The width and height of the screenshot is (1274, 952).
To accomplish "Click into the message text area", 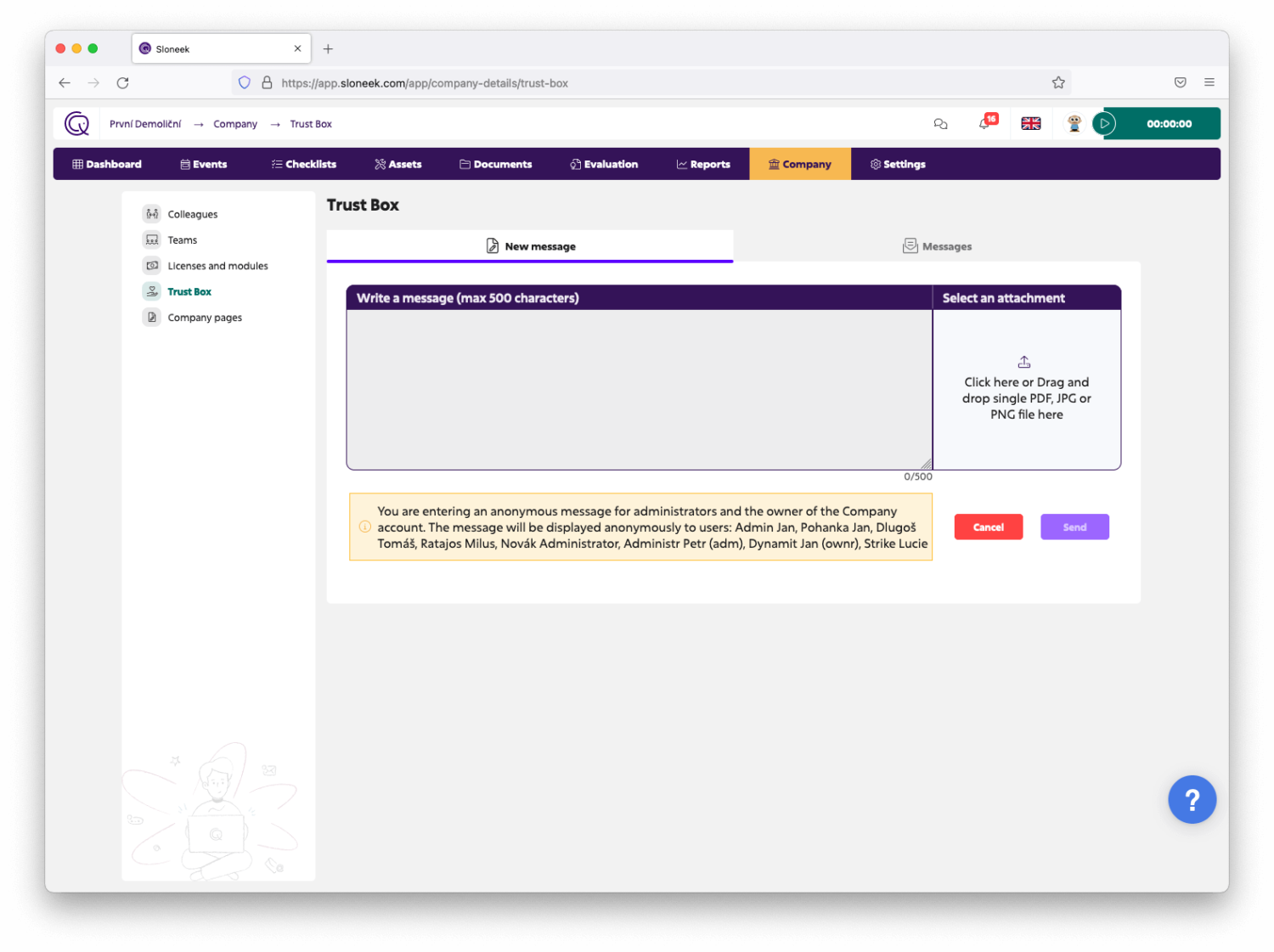I will 639,389.
